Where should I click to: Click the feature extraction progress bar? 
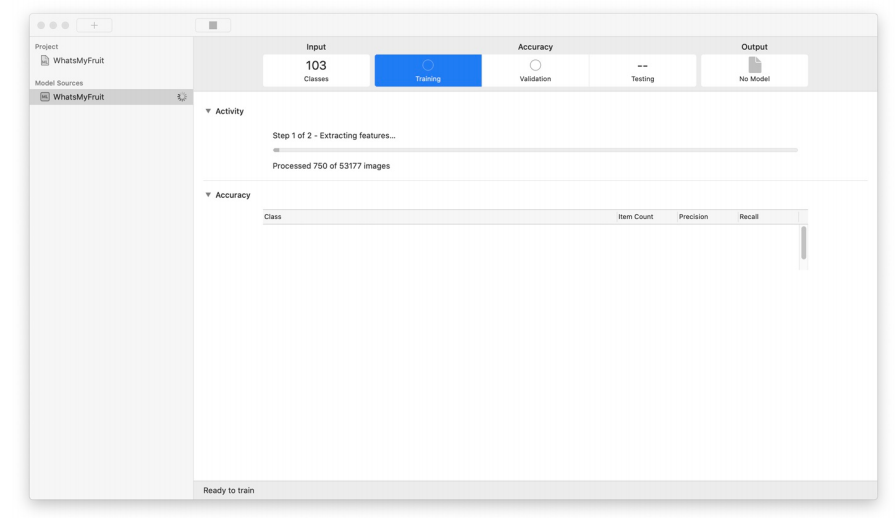pos(535,150)
